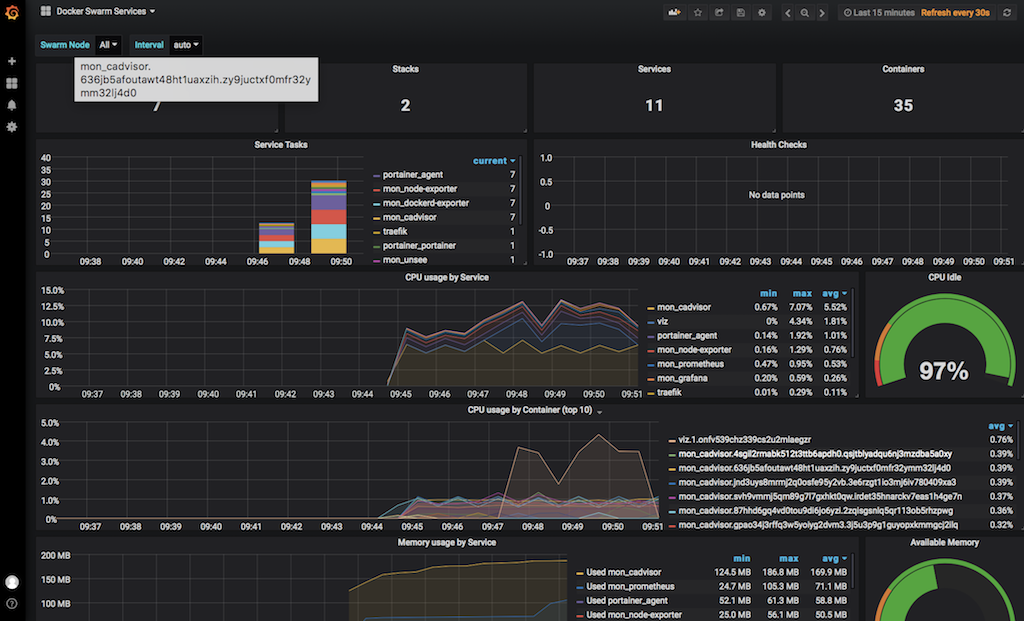Toggle mon_dockerd-exporter series in legend

pyautogui.click(x=426, y=204)
